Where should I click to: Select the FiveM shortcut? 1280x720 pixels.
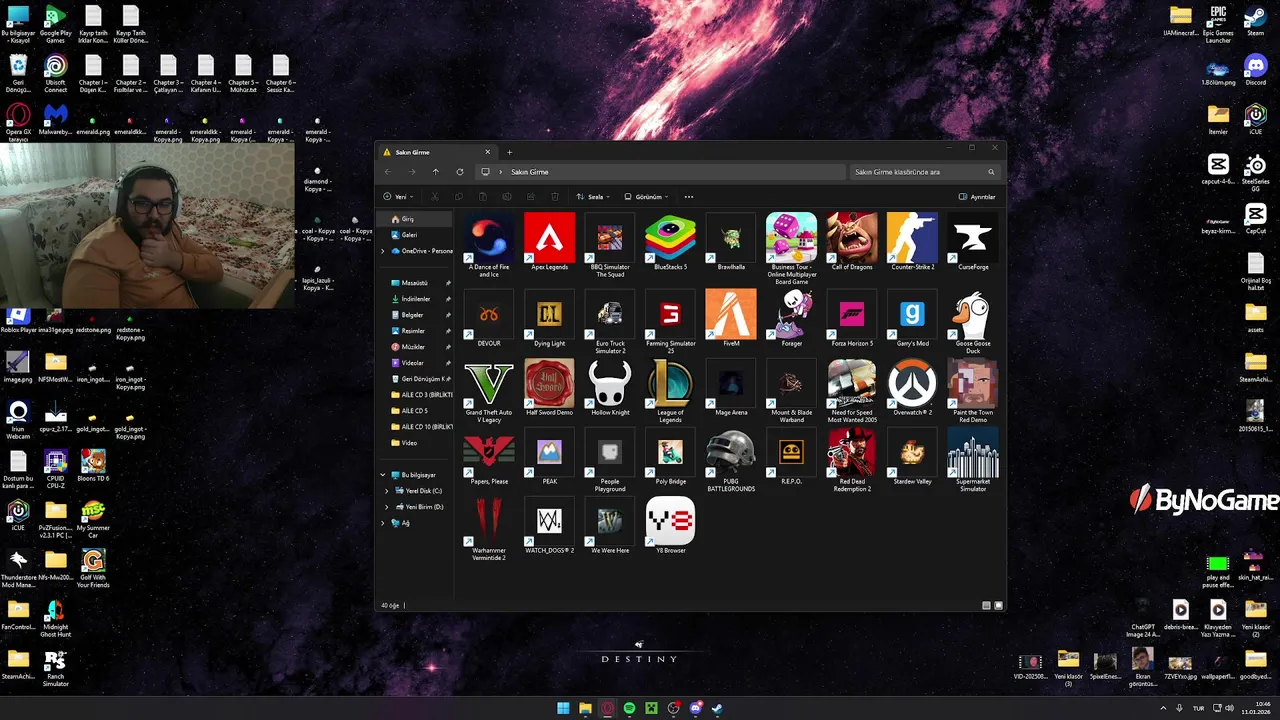[x=731, y=318]
